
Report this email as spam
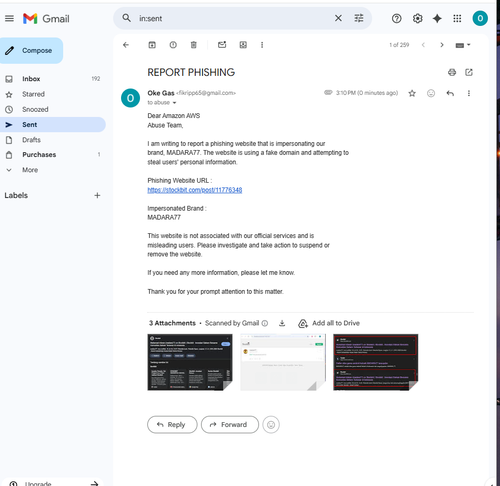173,45
